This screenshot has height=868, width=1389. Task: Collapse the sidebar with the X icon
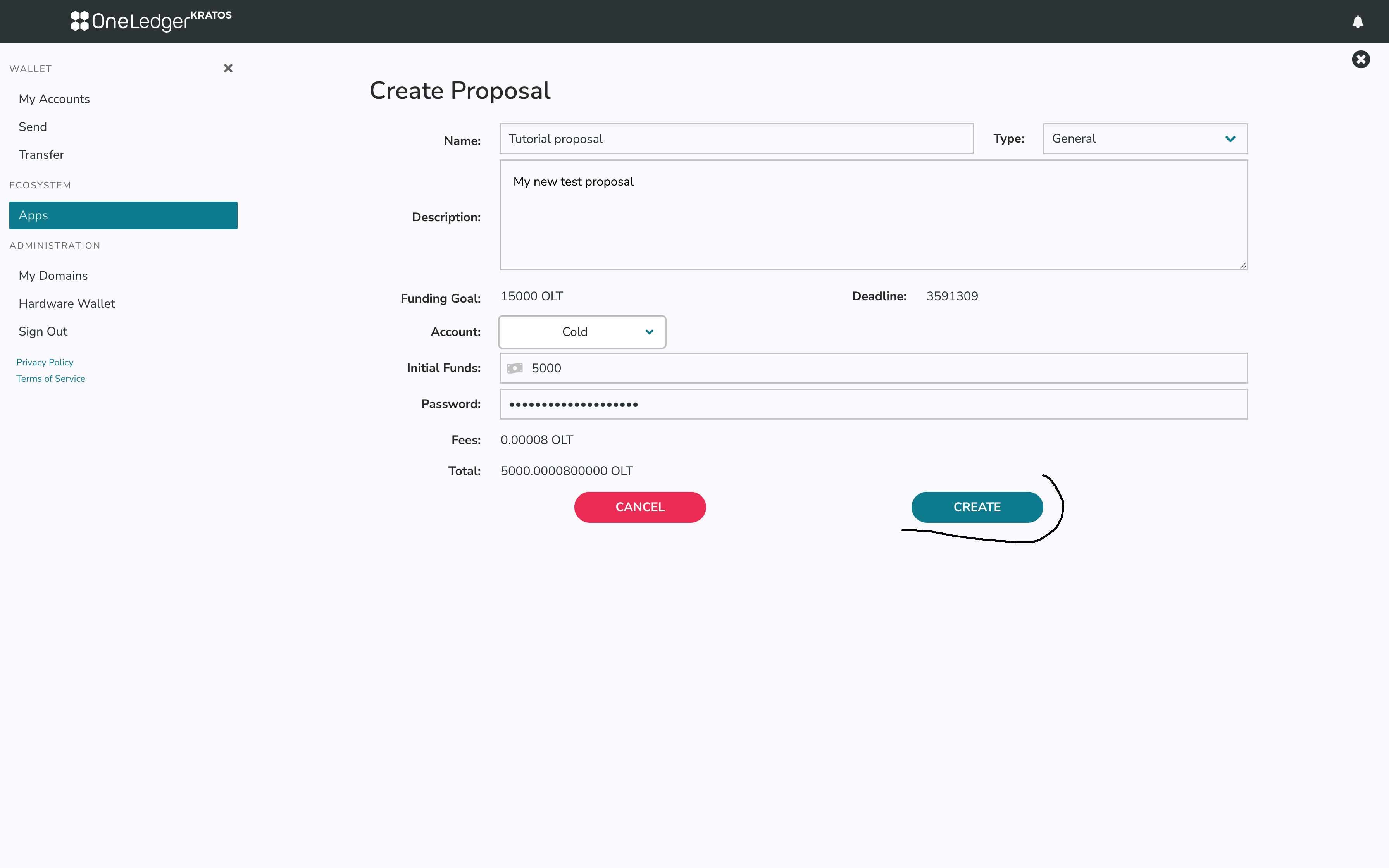228,68
